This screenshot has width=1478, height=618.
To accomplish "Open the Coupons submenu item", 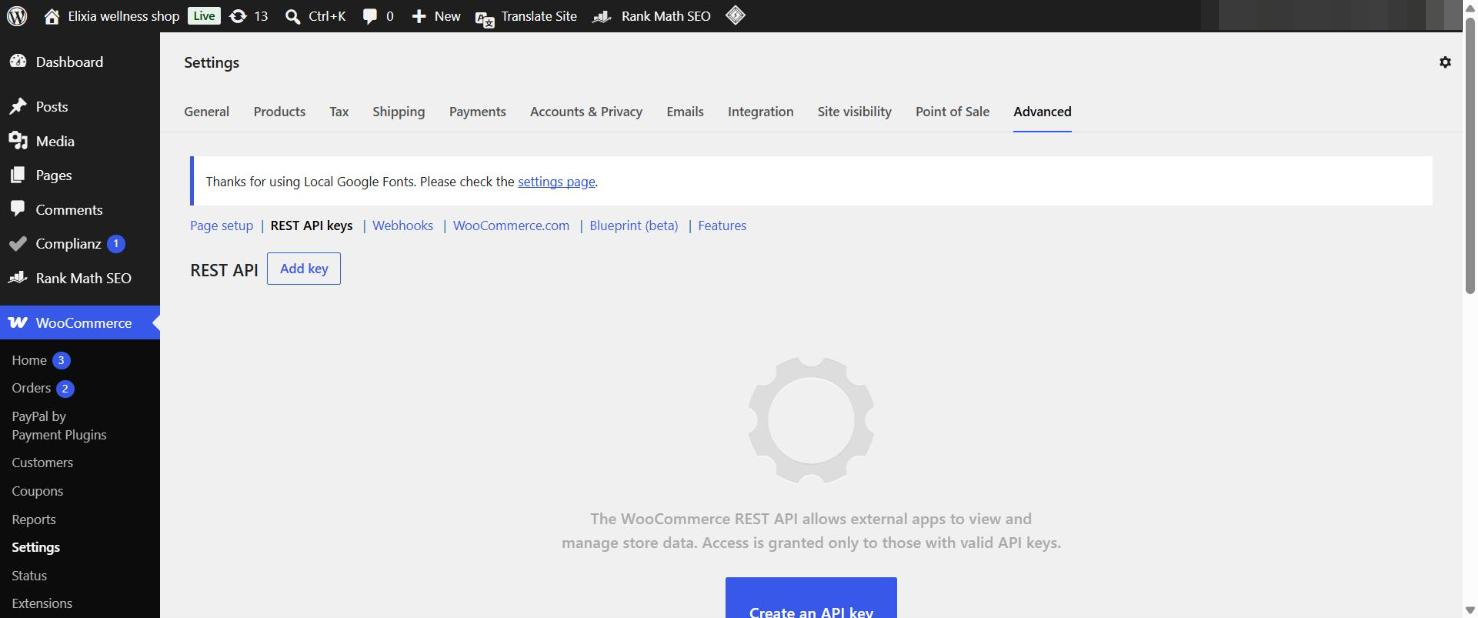I will [x=37, y=491].
